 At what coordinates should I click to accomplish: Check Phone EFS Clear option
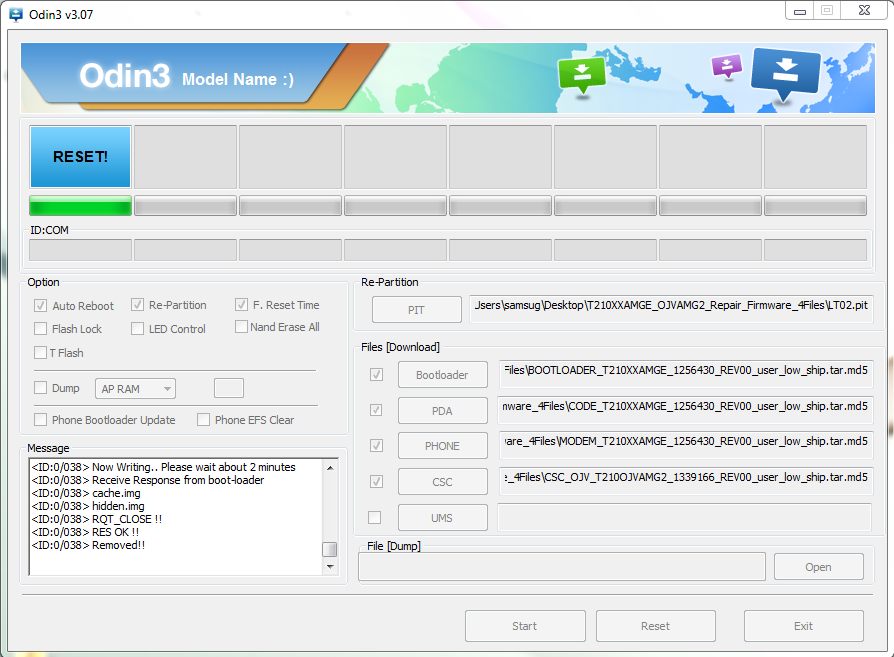coord(204,420)
